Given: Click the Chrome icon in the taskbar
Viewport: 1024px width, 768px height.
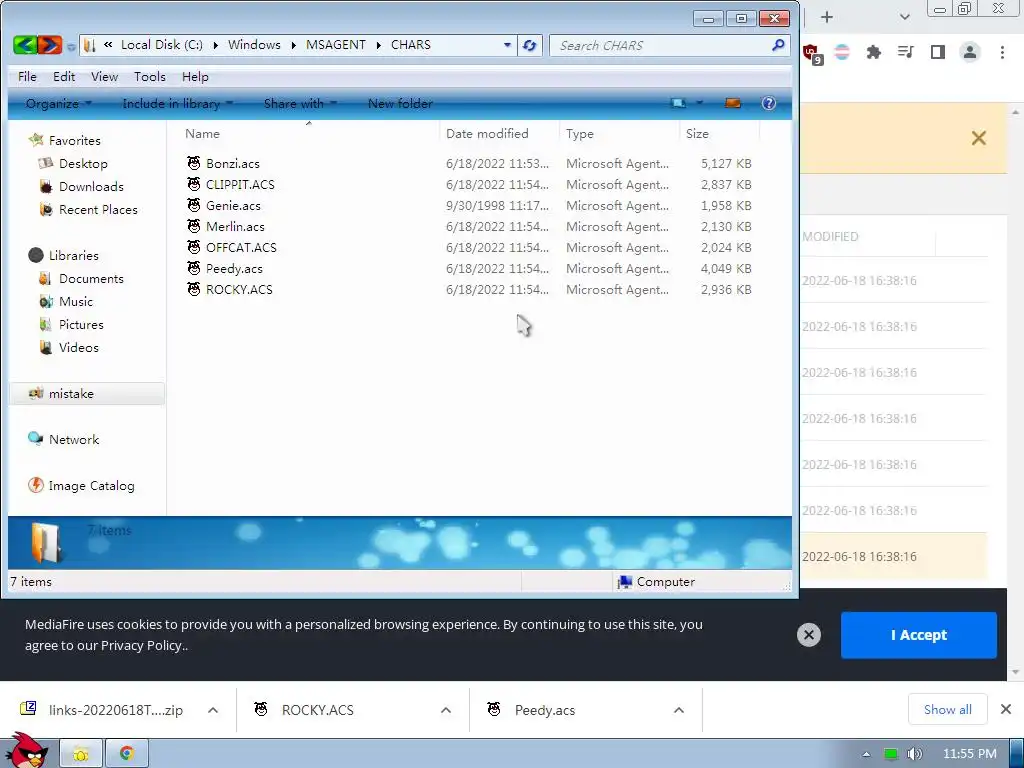Looking at the screenshot, I should point(127,754).
